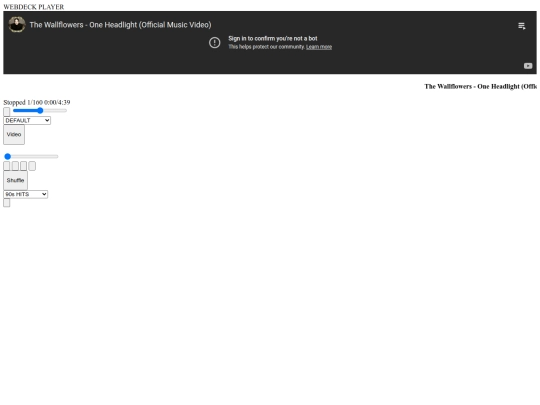Image resolution: width=540 pixels, height=405 pixels.
Task: Open the playlist queue icon in video player
Action: tap(521, 26)
